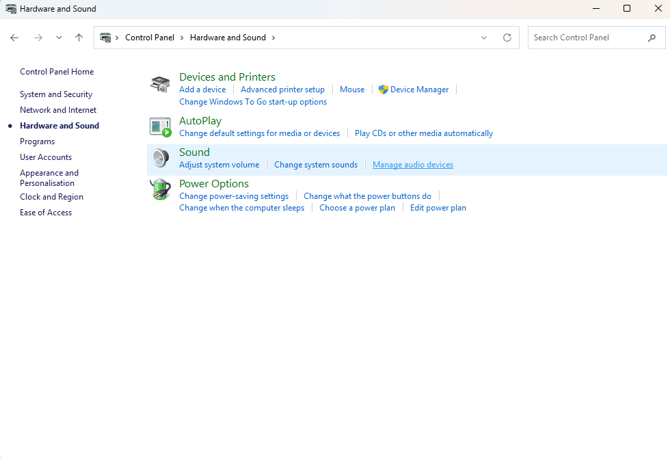Click Change system sounds

point(316,165)
